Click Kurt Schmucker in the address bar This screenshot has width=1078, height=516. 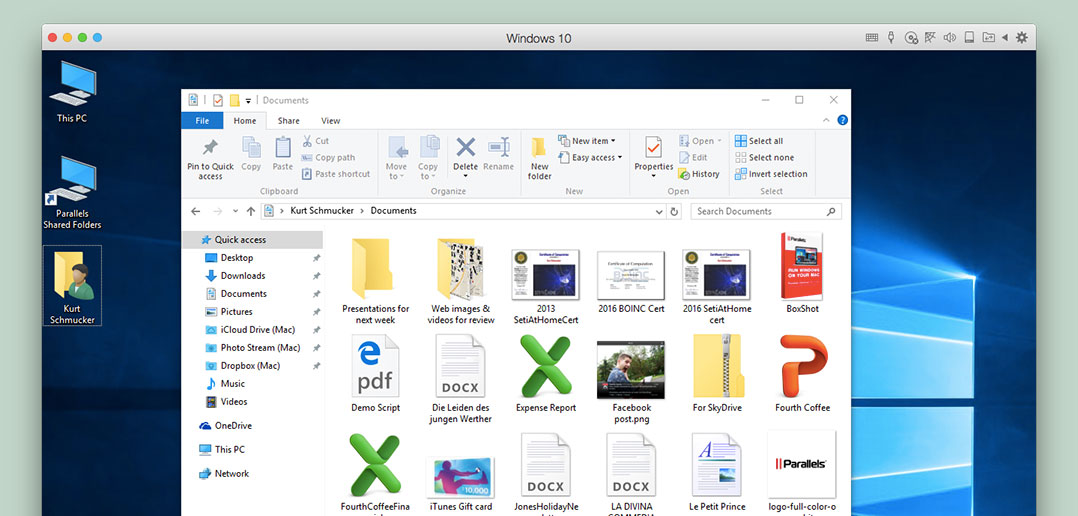322,211
